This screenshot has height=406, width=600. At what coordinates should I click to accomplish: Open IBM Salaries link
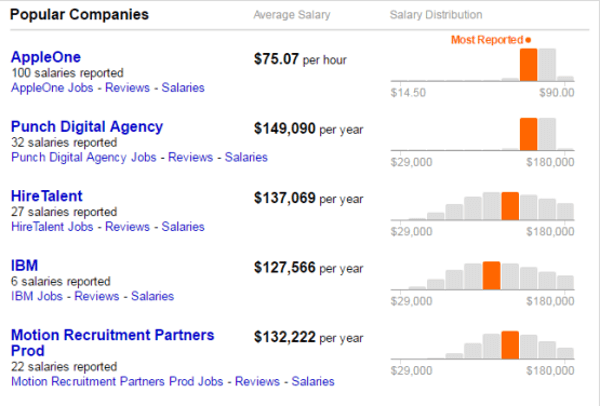click(152, 296)
